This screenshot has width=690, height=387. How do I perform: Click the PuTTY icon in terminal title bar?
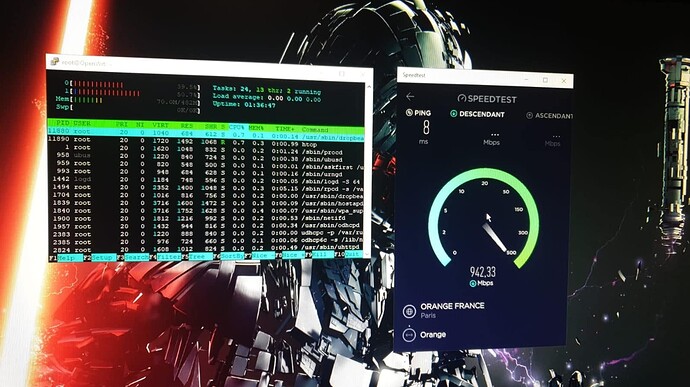tap(55, 61)
